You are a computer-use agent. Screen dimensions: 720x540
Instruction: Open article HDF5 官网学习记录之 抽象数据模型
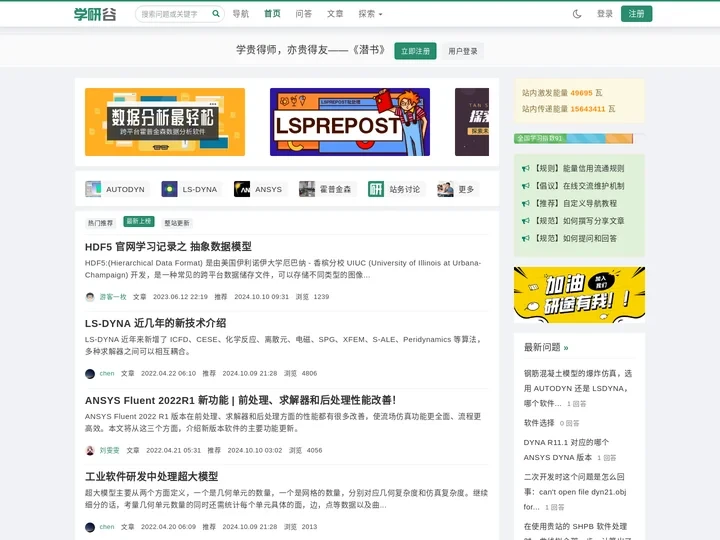pos(168,247)
